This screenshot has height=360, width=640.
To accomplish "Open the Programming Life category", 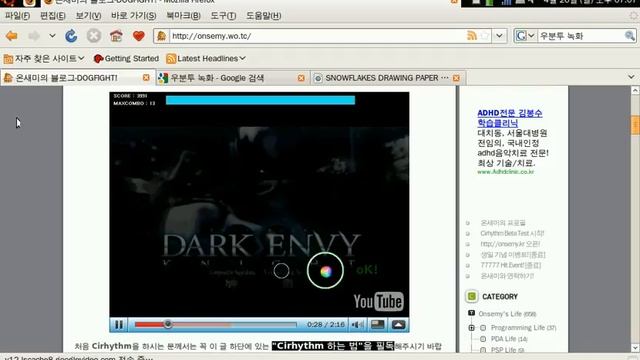I will tap(523, 328).
